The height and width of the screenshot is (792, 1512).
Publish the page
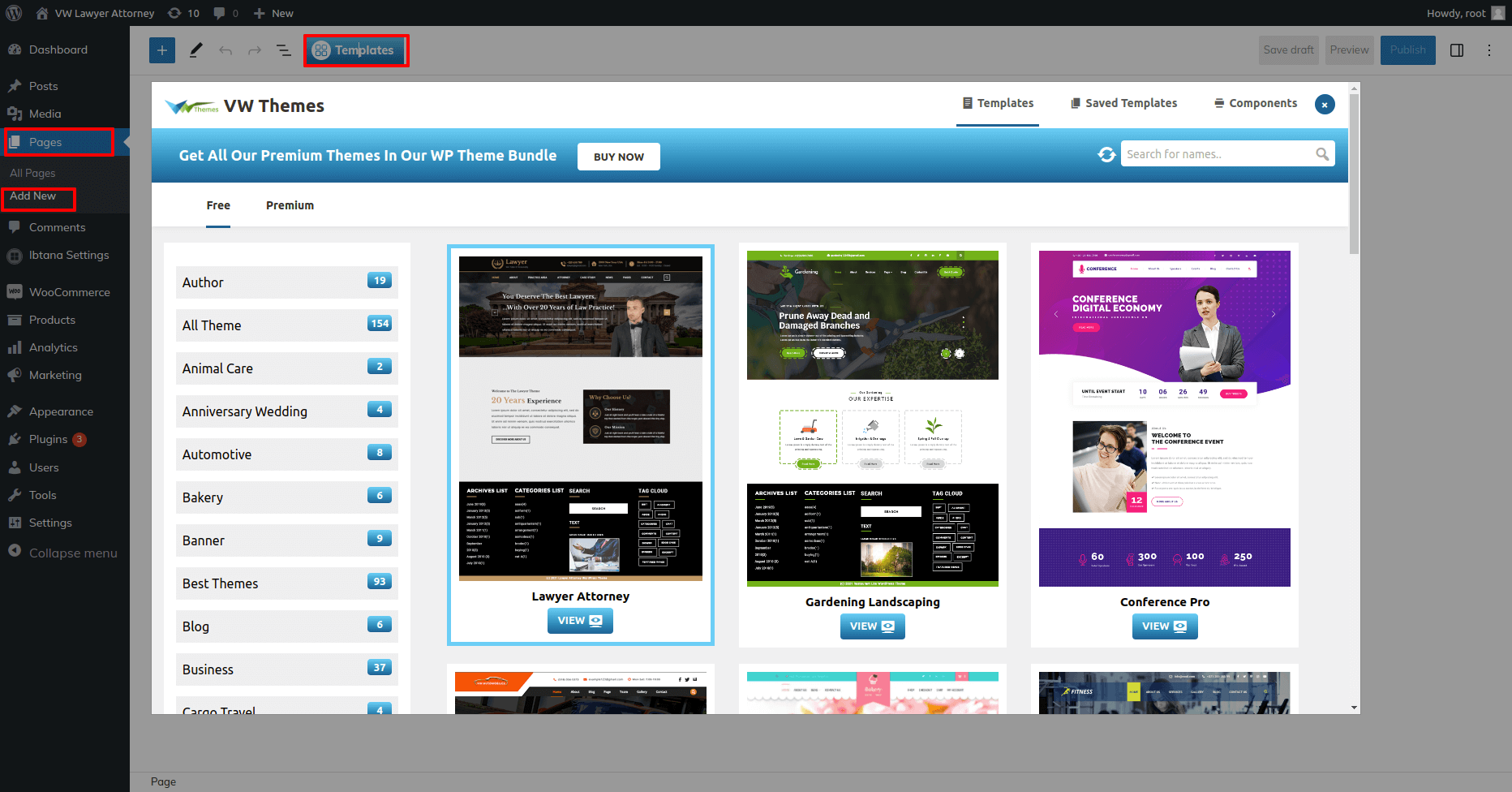[x=1407, y=49]
